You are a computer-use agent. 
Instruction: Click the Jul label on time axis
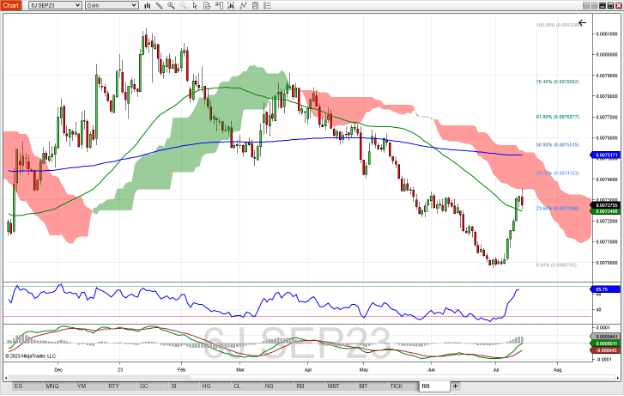tap(496, 370)
